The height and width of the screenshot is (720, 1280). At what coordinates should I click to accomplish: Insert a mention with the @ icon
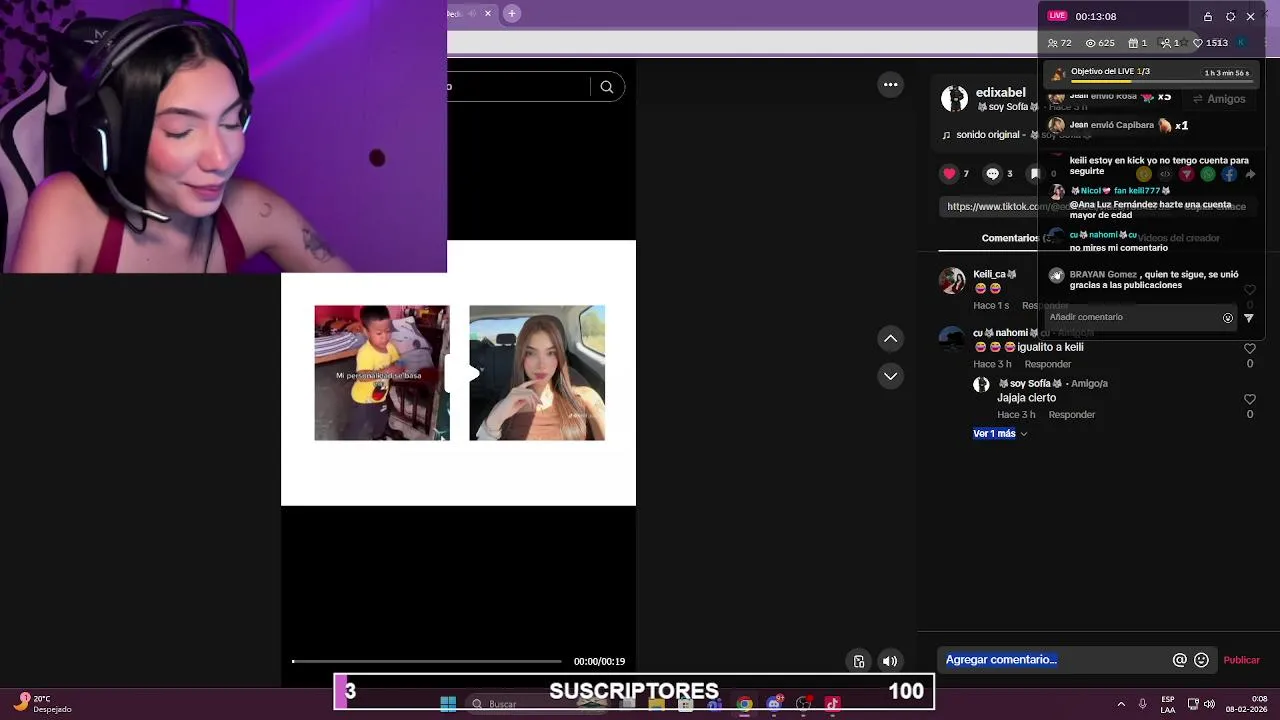tap(1180, 660)
